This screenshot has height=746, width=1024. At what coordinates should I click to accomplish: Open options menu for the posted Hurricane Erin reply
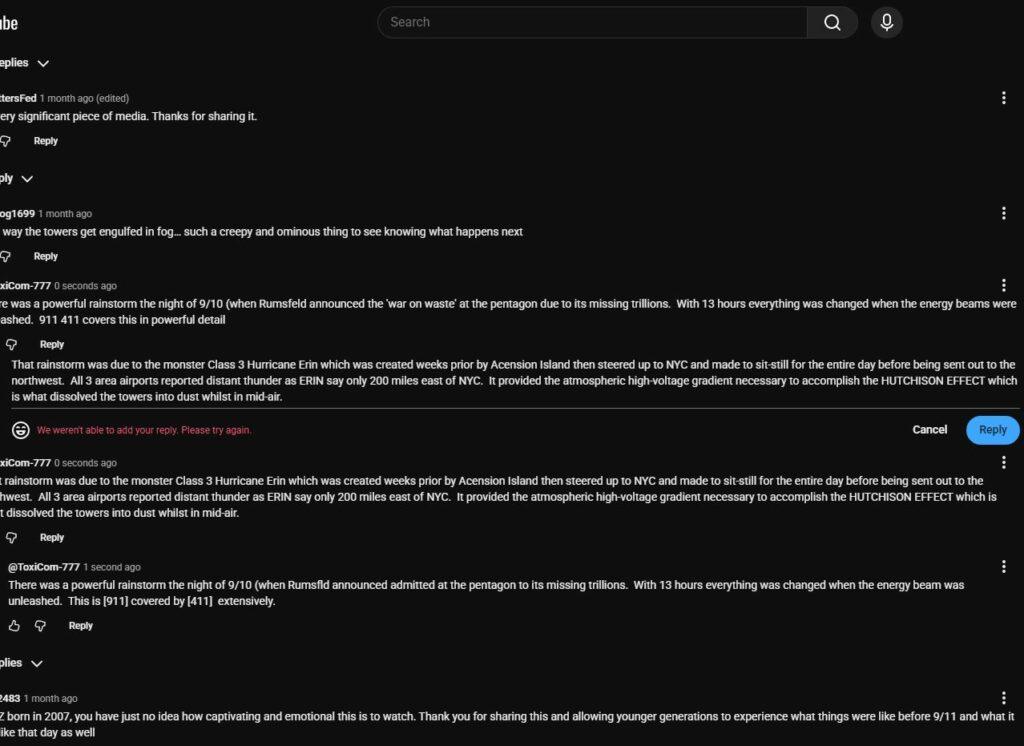(1003, 463)
